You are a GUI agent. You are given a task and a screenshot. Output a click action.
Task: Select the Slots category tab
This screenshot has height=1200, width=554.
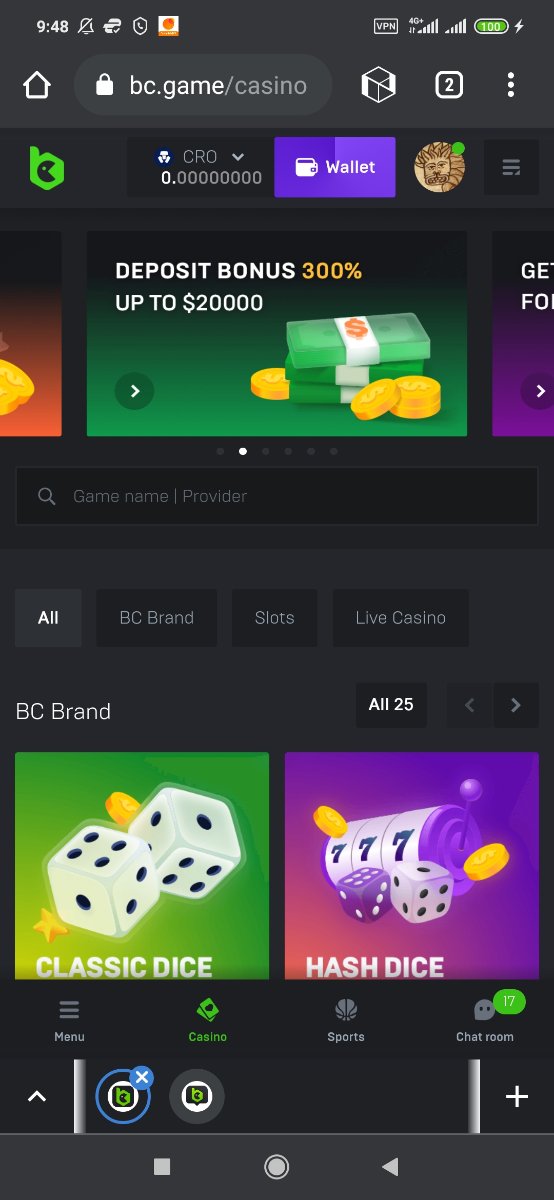(274, 618)
